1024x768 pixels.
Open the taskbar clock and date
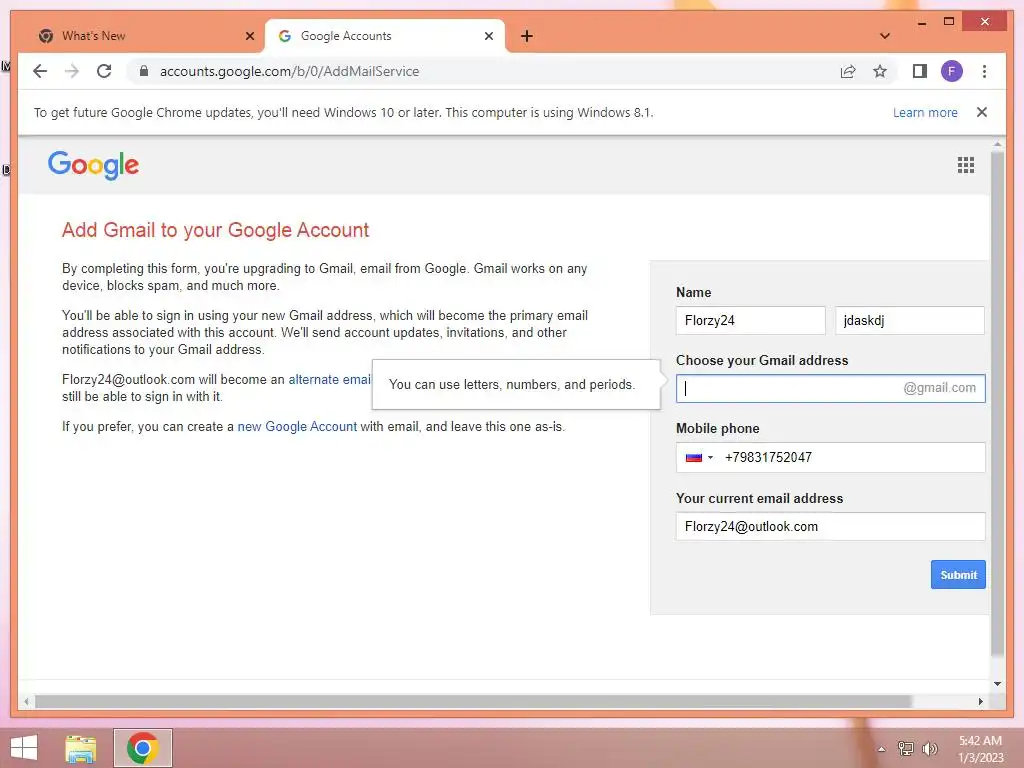click(980, 749)
